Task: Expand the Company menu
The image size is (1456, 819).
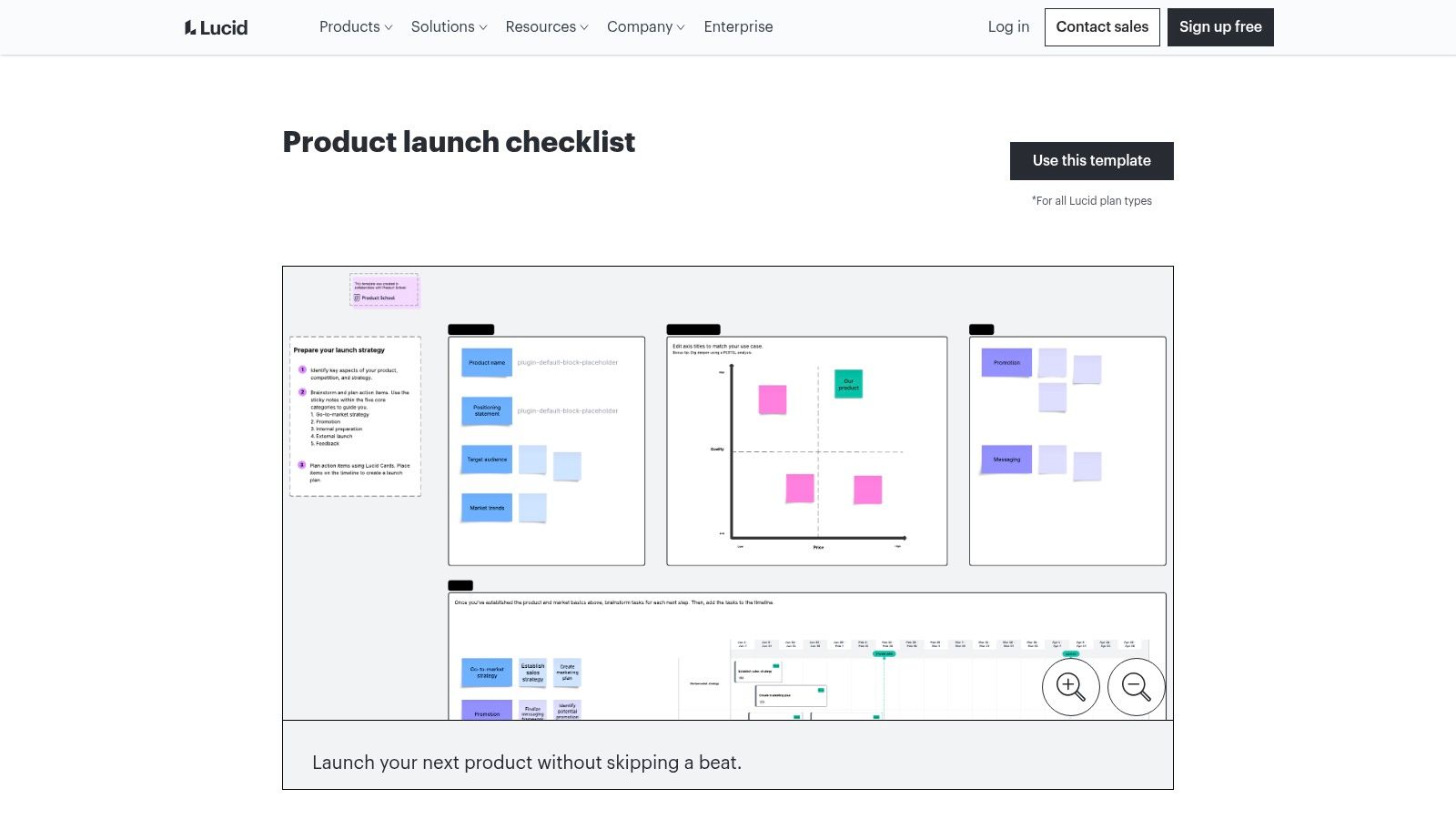Action: click(644, 26)
